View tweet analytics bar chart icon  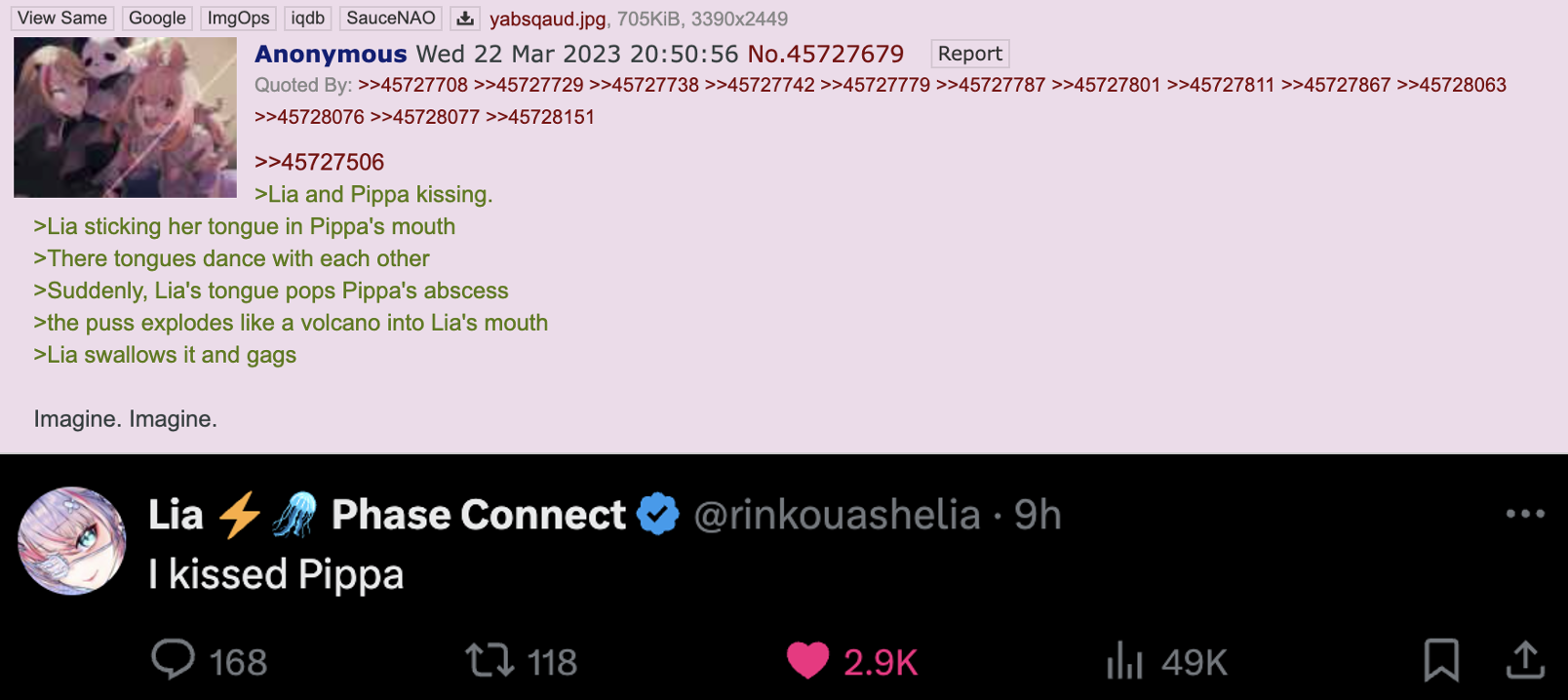tap(1124, 660)
